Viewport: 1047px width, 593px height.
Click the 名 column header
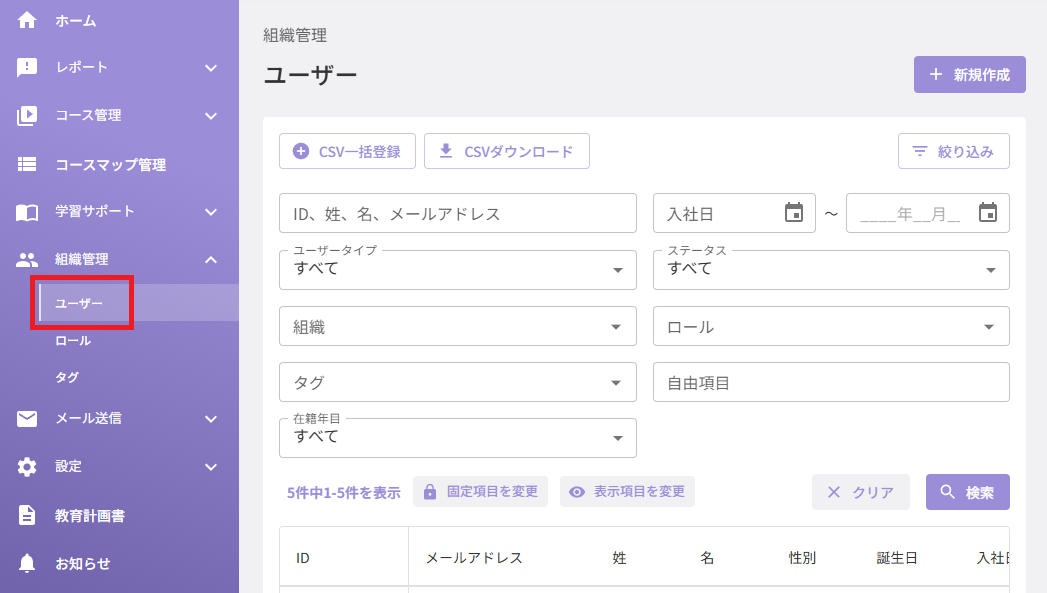707,558
